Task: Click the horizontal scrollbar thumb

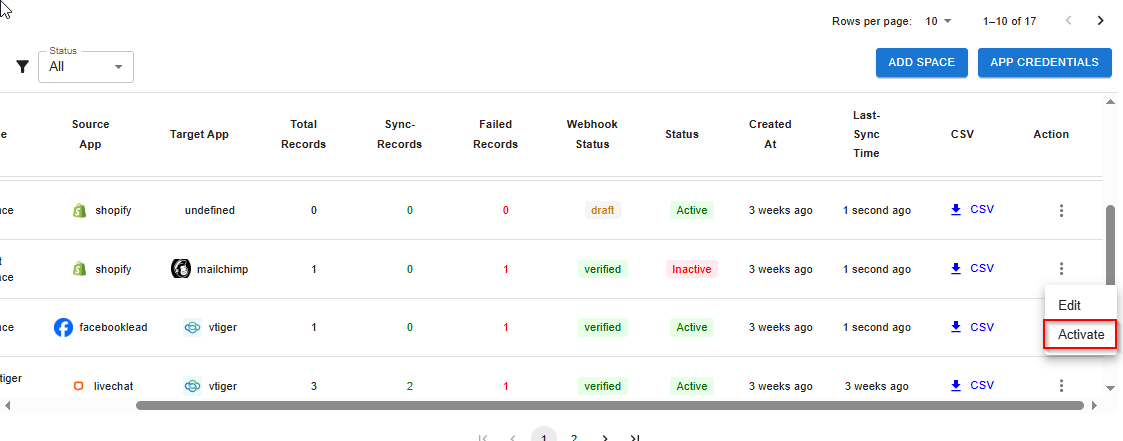Action: 609,405
